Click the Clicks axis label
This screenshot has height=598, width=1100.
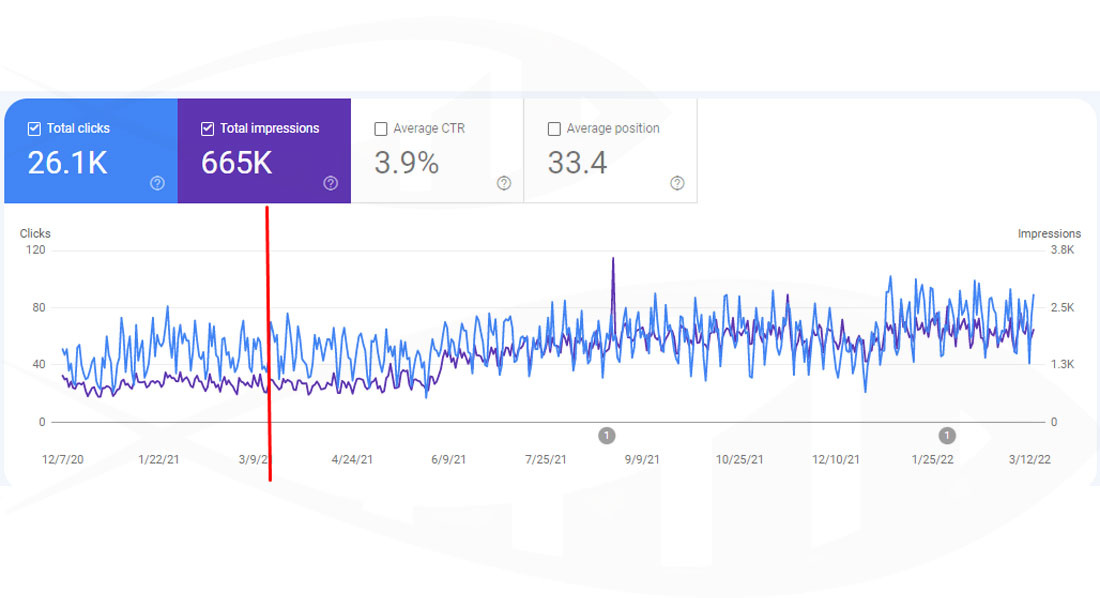(x=35, y=233)
